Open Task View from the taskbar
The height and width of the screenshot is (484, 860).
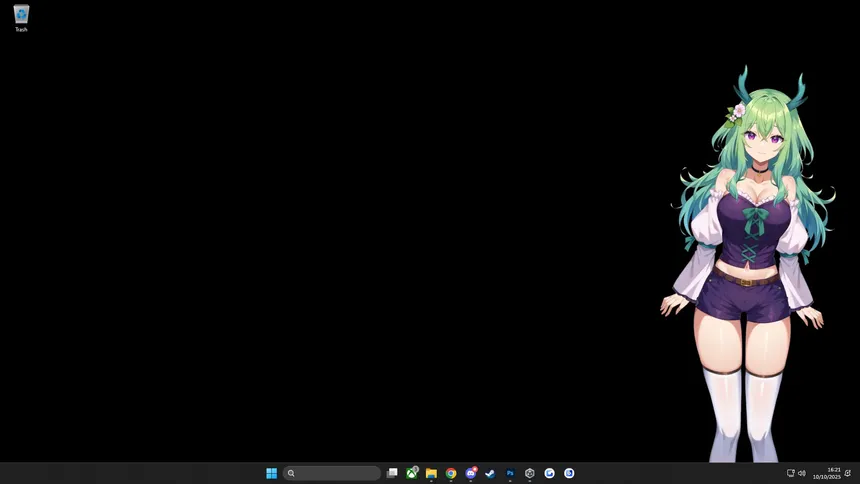point(392,473)
